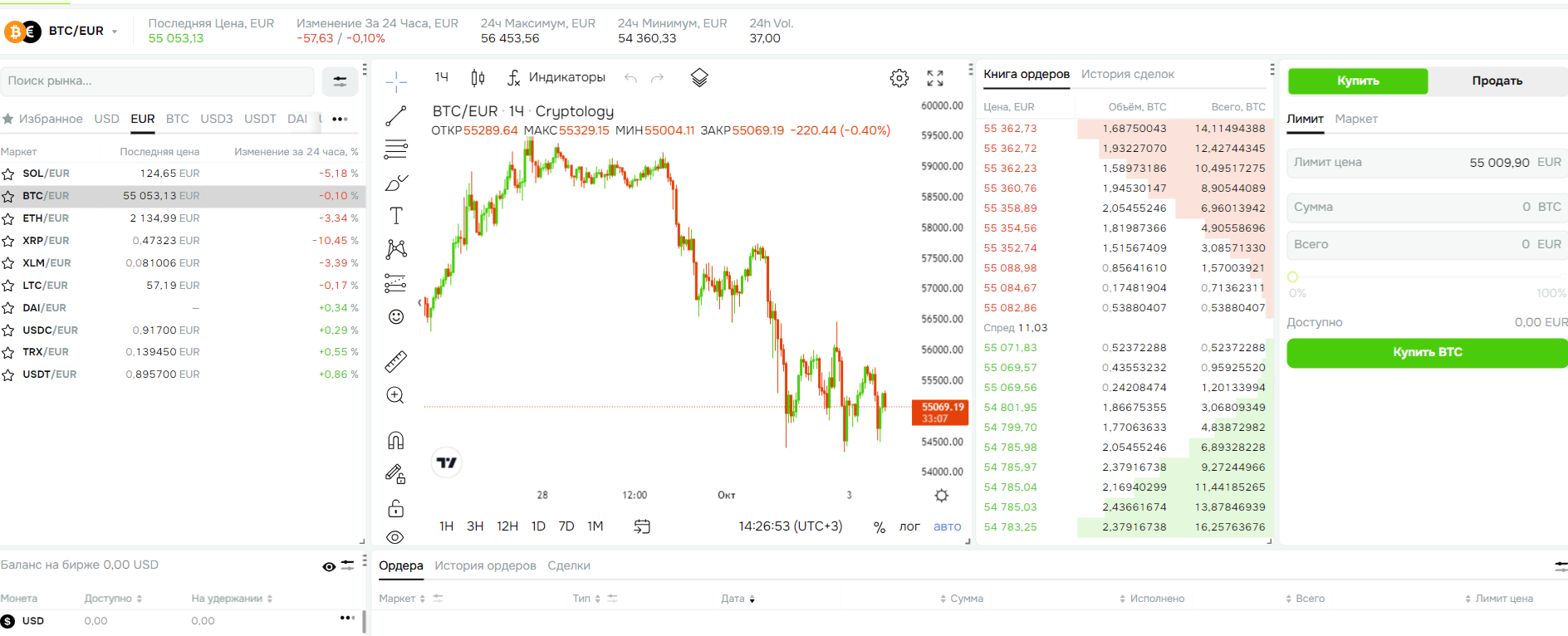Open more market currencies menu
Screen dimensions: 1568x636
[x=340, y=119]
